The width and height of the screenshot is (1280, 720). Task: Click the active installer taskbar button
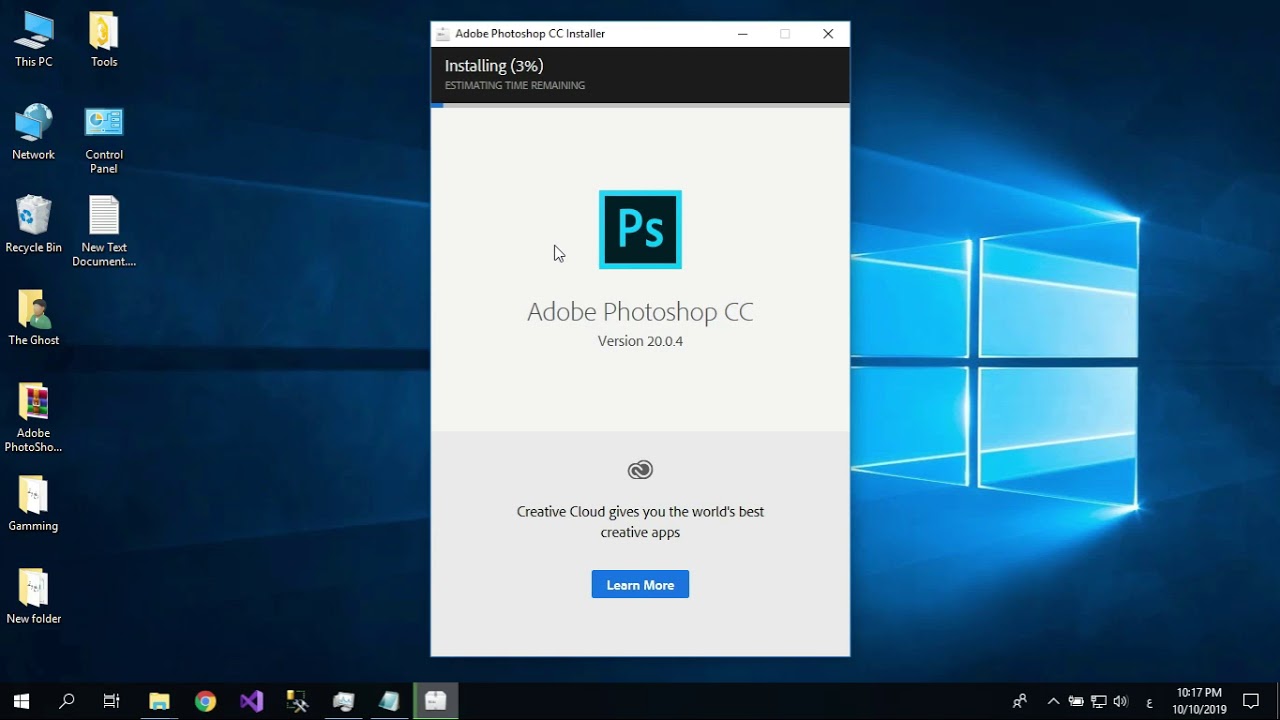(435, 701)
